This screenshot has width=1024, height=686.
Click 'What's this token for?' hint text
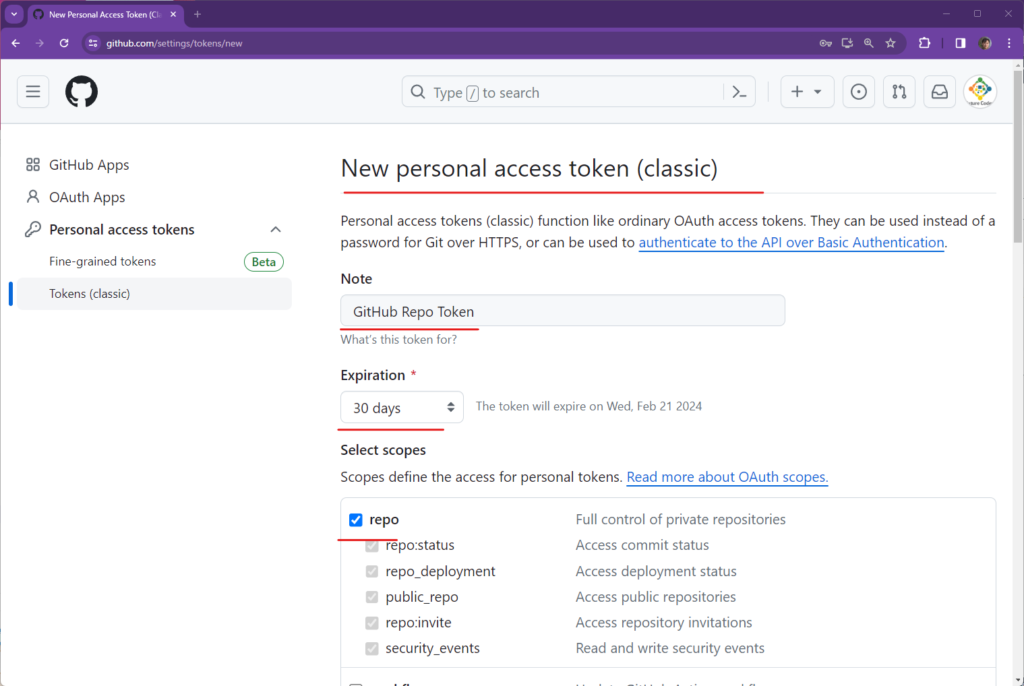point(398,340)
